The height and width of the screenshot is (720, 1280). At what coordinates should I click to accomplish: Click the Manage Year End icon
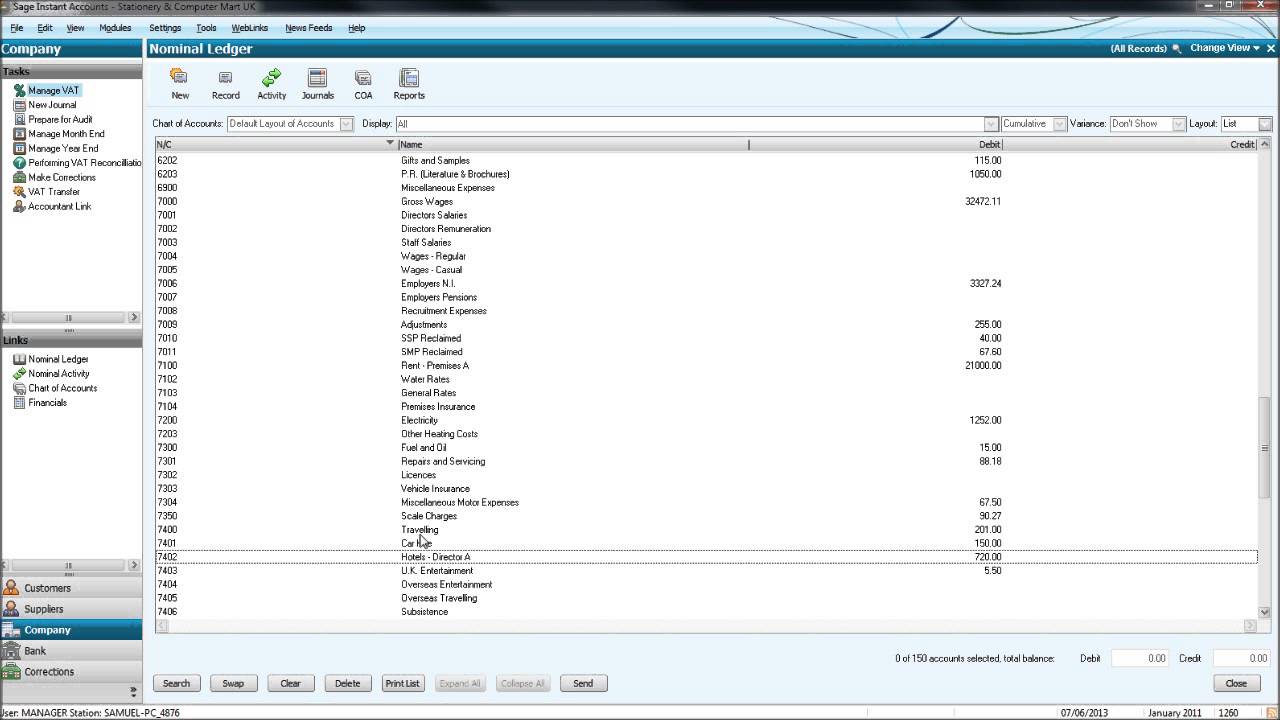click(x=19, y=148)
